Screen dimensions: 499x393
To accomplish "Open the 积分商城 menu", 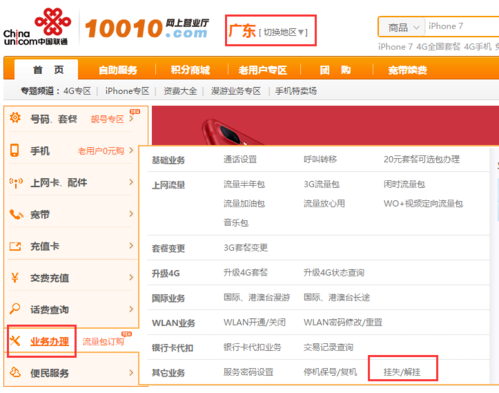I will 190,70.
